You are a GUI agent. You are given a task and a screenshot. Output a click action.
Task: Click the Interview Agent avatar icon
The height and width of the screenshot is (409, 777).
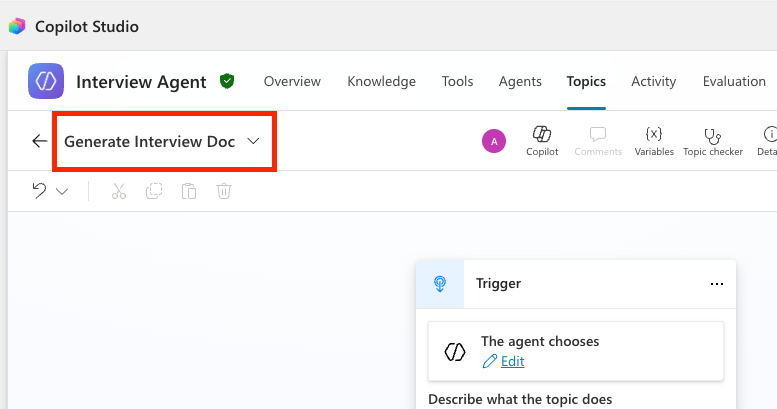click(x=46, y=81)
